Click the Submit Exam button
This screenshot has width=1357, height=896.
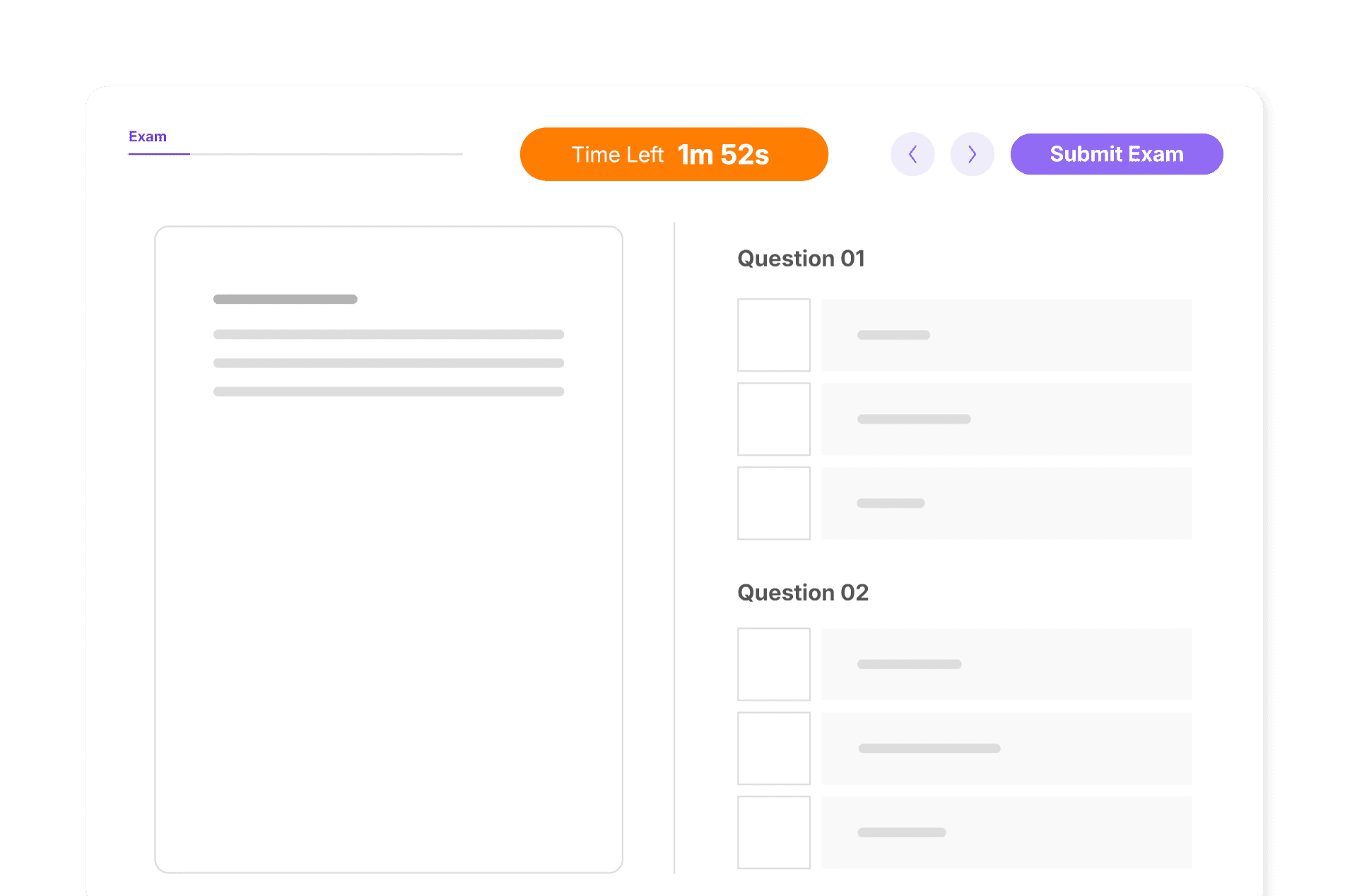pos(1116,154)
